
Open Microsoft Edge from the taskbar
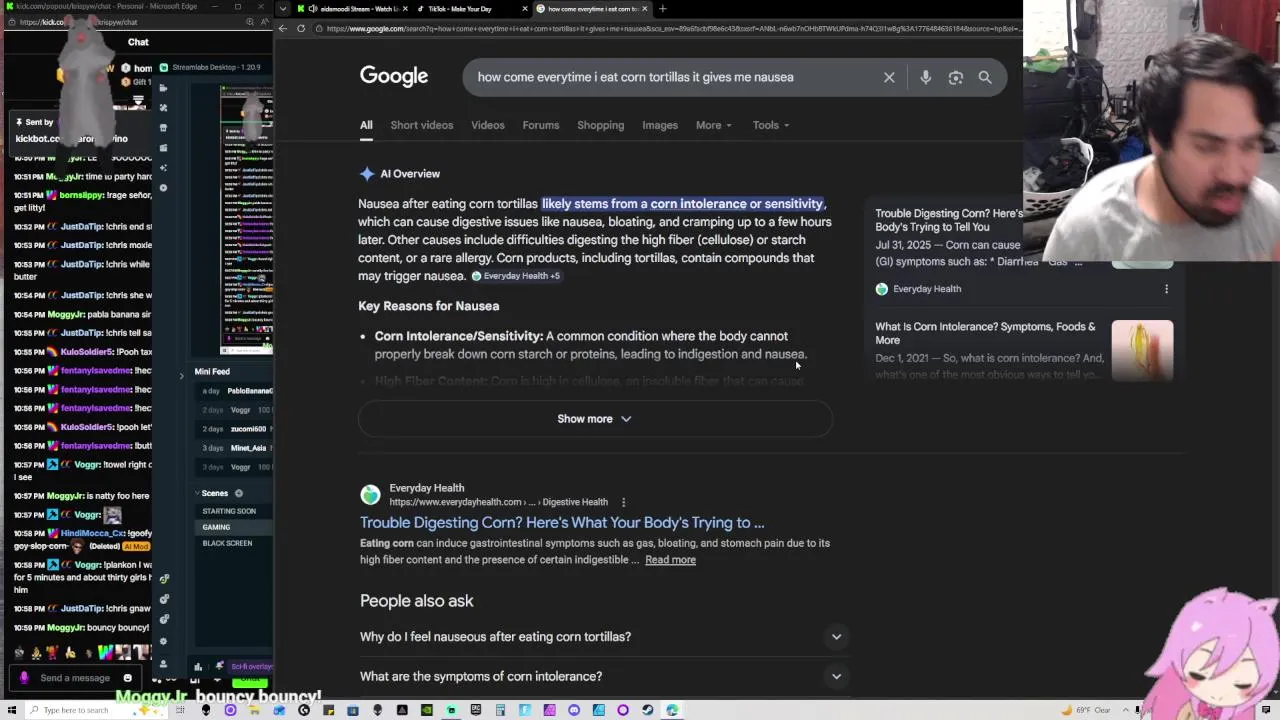pos(671,710)
